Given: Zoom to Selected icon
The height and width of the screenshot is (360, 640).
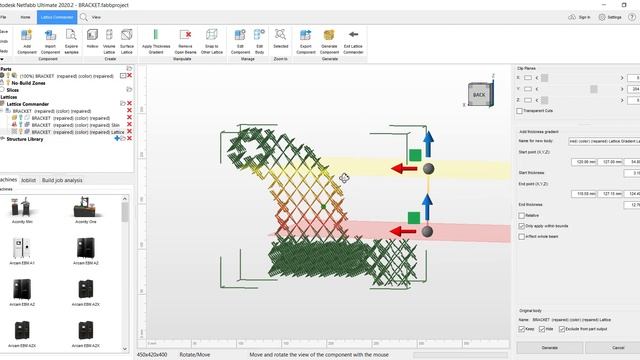Looking at the screenshot, I should pos(280,34).
